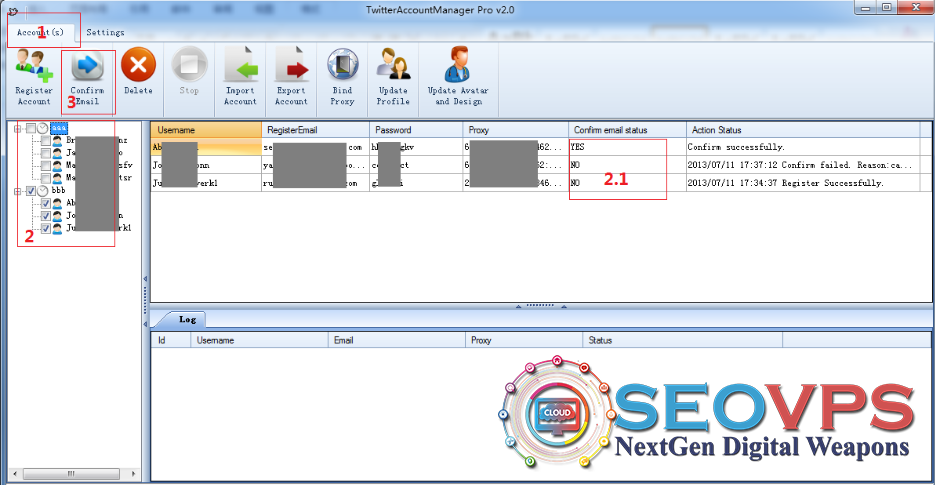
Task: Click the YES confirm status cell
Action: coord(627,147)
